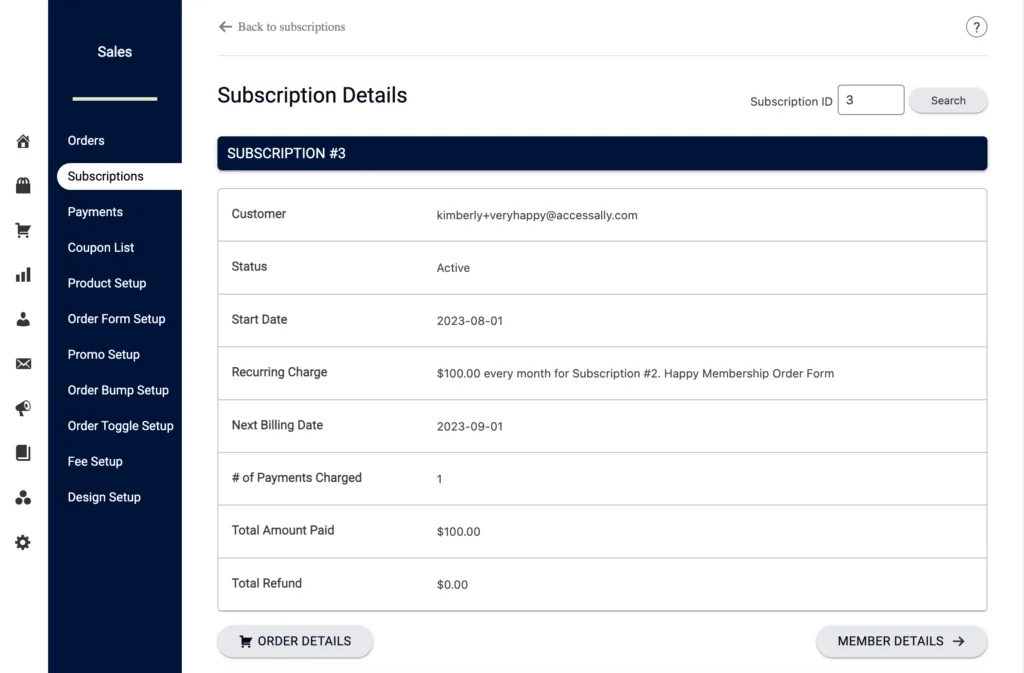Select the contacts person icon
The image size is (1024, 673).
tap(22, 319)
